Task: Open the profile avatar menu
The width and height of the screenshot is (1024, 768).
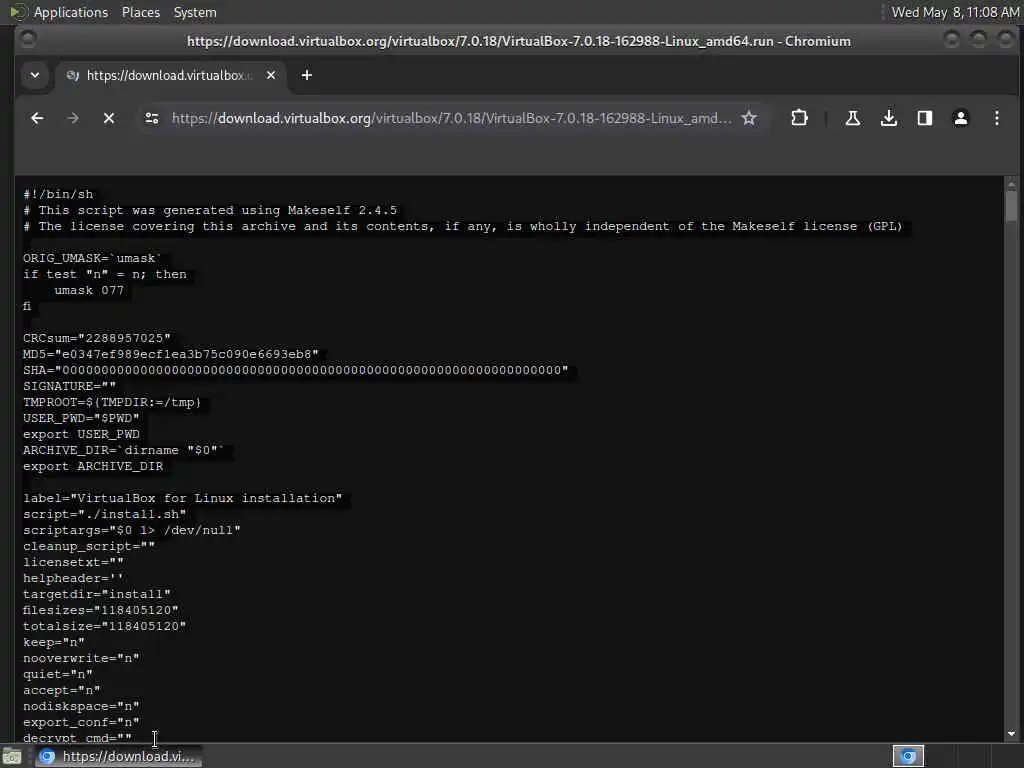Action: pos(961,118)
